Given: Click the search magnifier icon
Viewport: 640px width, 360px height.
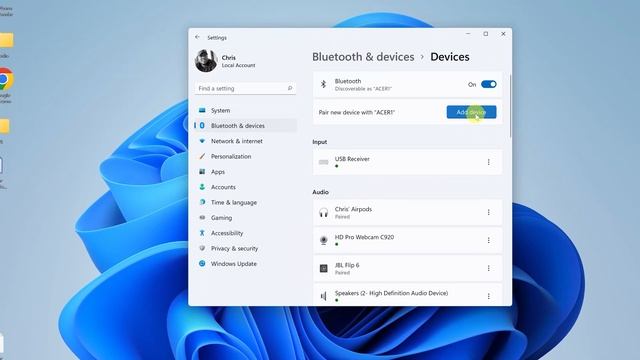Looking at the screenshot, I should pyautogui.click(x=290, y=88).
